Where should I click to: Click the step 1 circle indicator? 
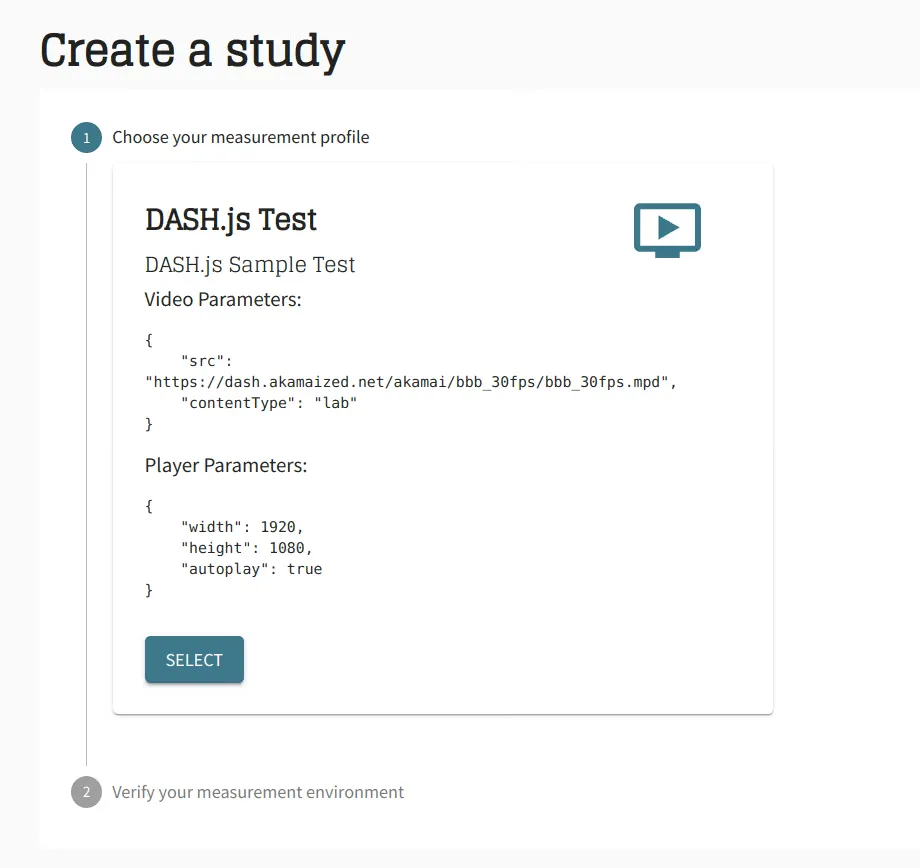(86, 138)
